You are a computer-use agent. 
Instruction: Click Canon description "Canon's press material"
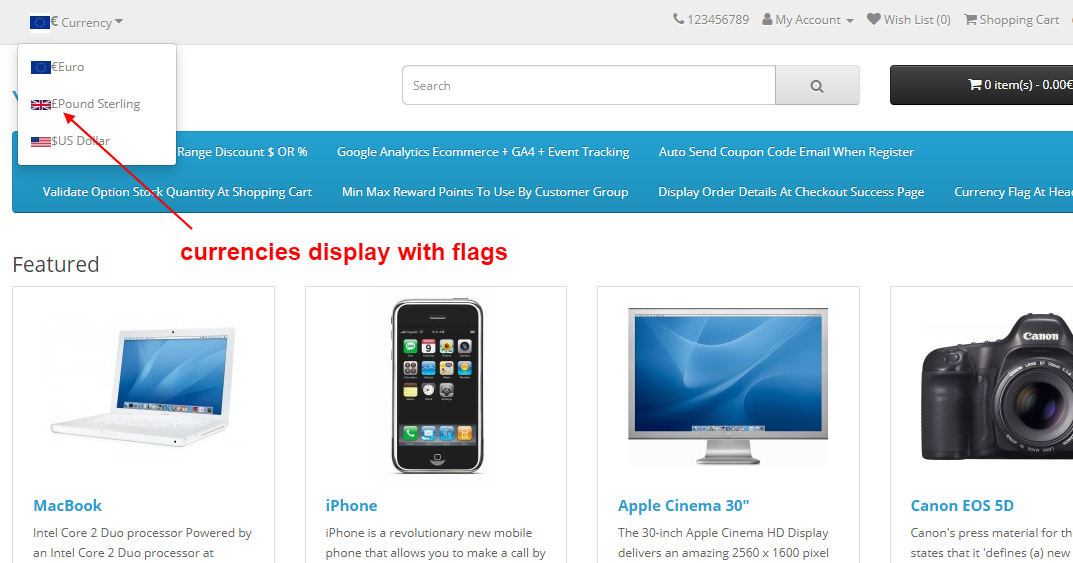[x=992, y=542]
